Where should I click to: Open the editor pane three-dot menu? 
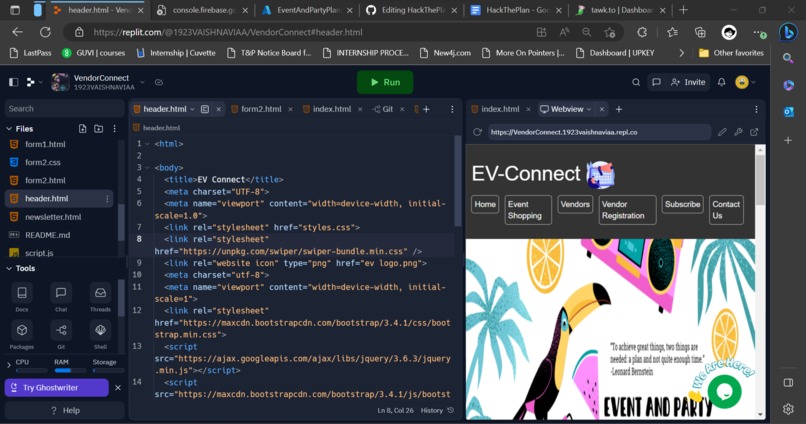[452, 109]
